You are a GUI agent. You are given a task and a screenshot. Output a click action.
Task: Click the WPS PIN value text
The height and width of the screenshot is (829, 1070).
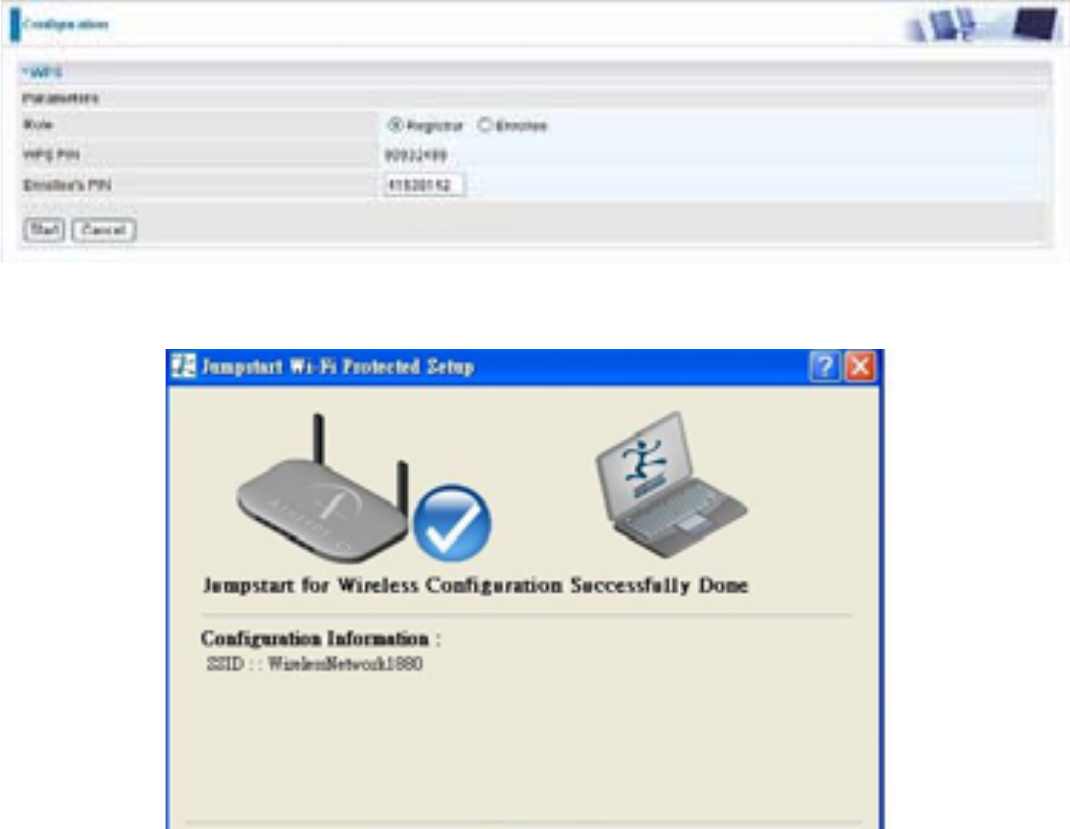click(416, 156)
